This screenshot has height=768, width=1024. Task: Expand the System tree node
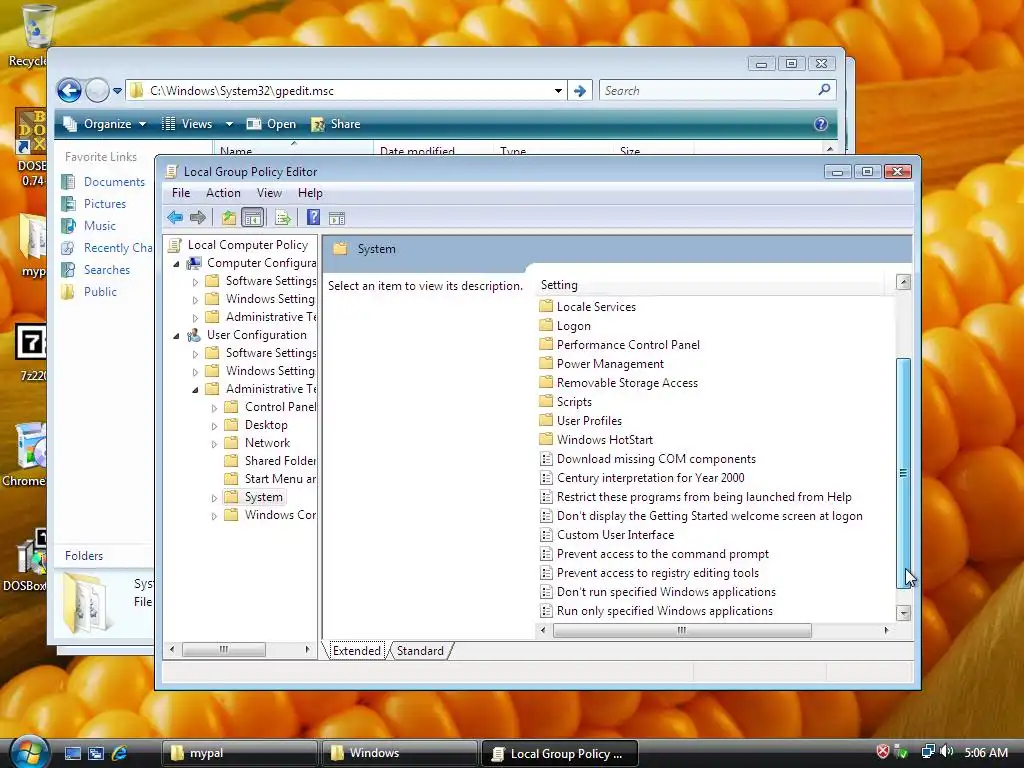tap(214, 498)
